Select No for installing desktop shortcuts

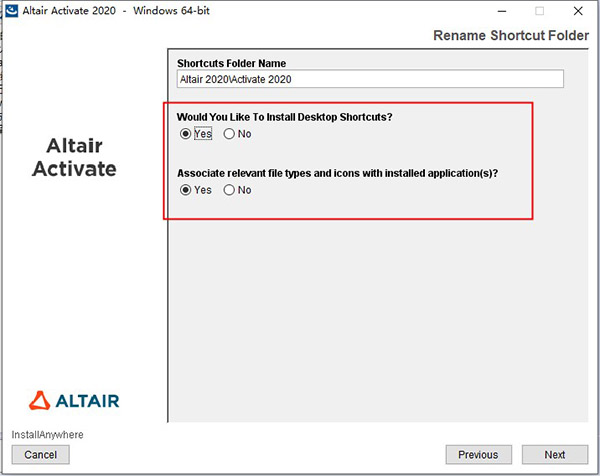(230, 134)
